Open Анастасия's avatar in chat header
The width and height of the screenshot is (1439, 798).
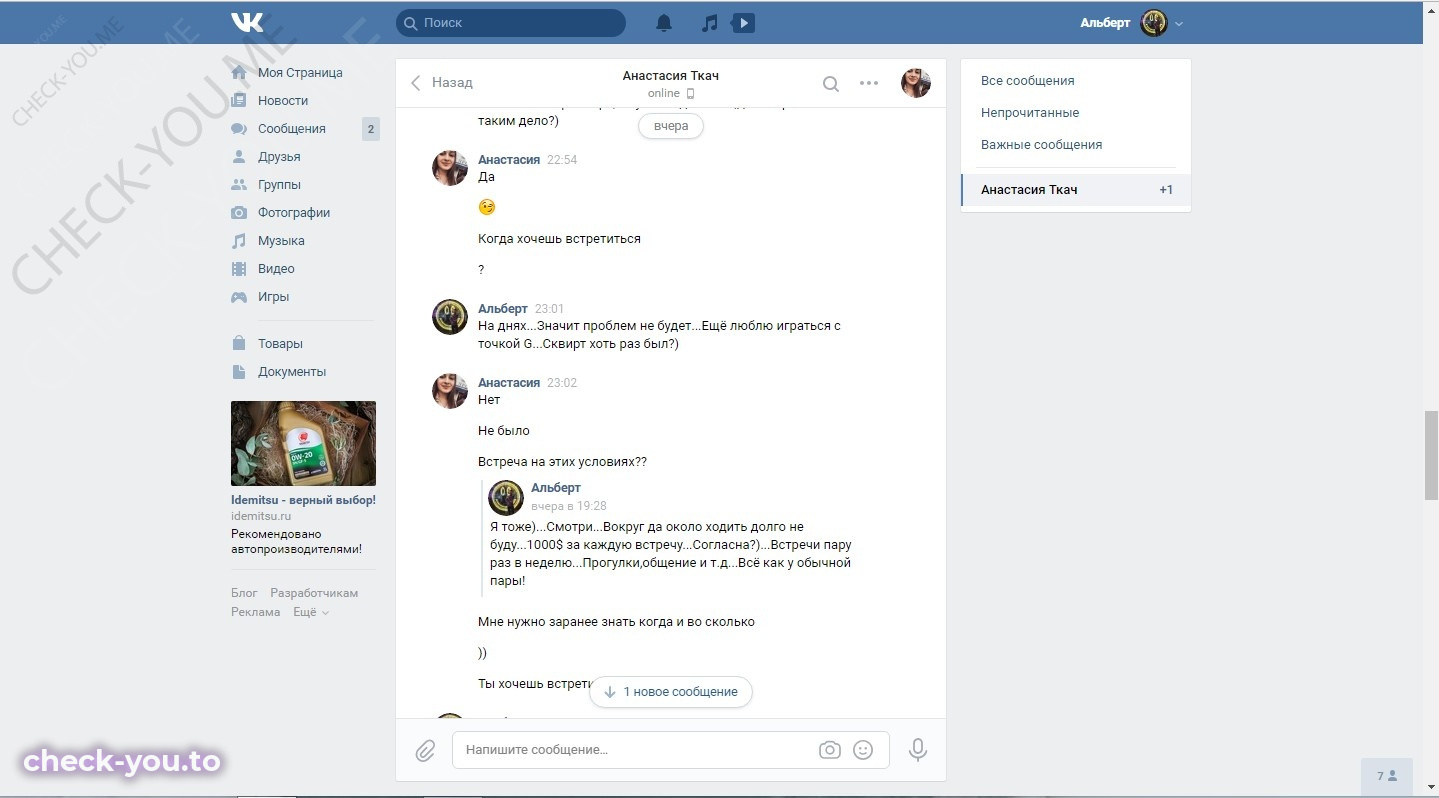(x=916, y=83)
